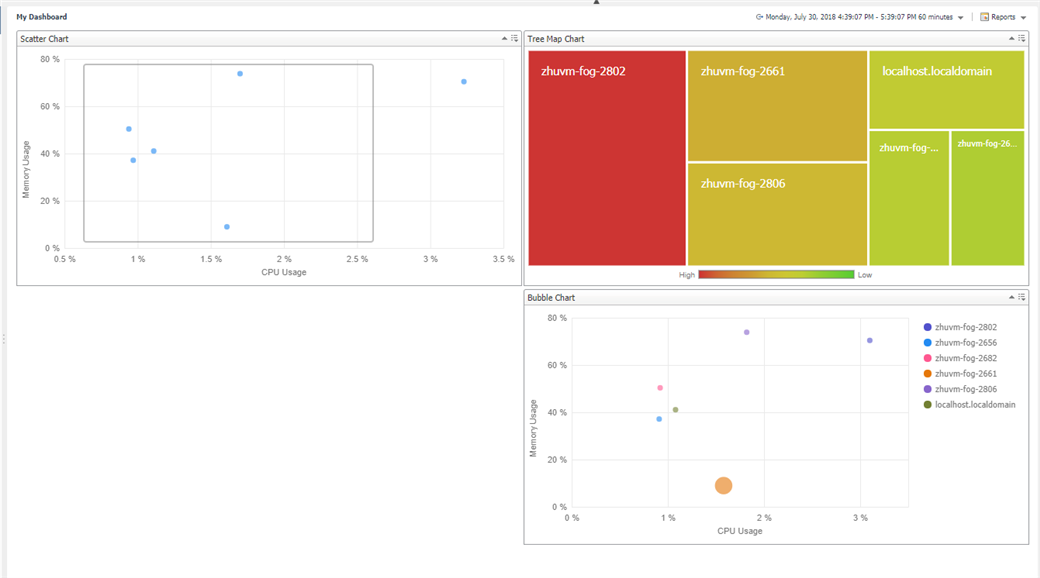This screenshot has width=1040, height=578.
Task: Toggle zhuvm-fog-2806 legend entry in Bubble Chart
Action: [x=960, y=389]
